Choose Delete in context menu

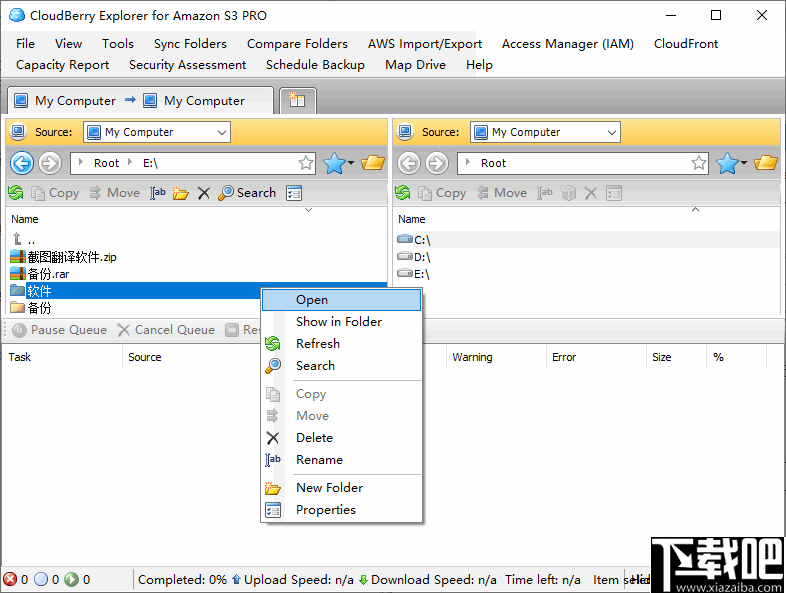pyautogui.click(x=341, y=438)
